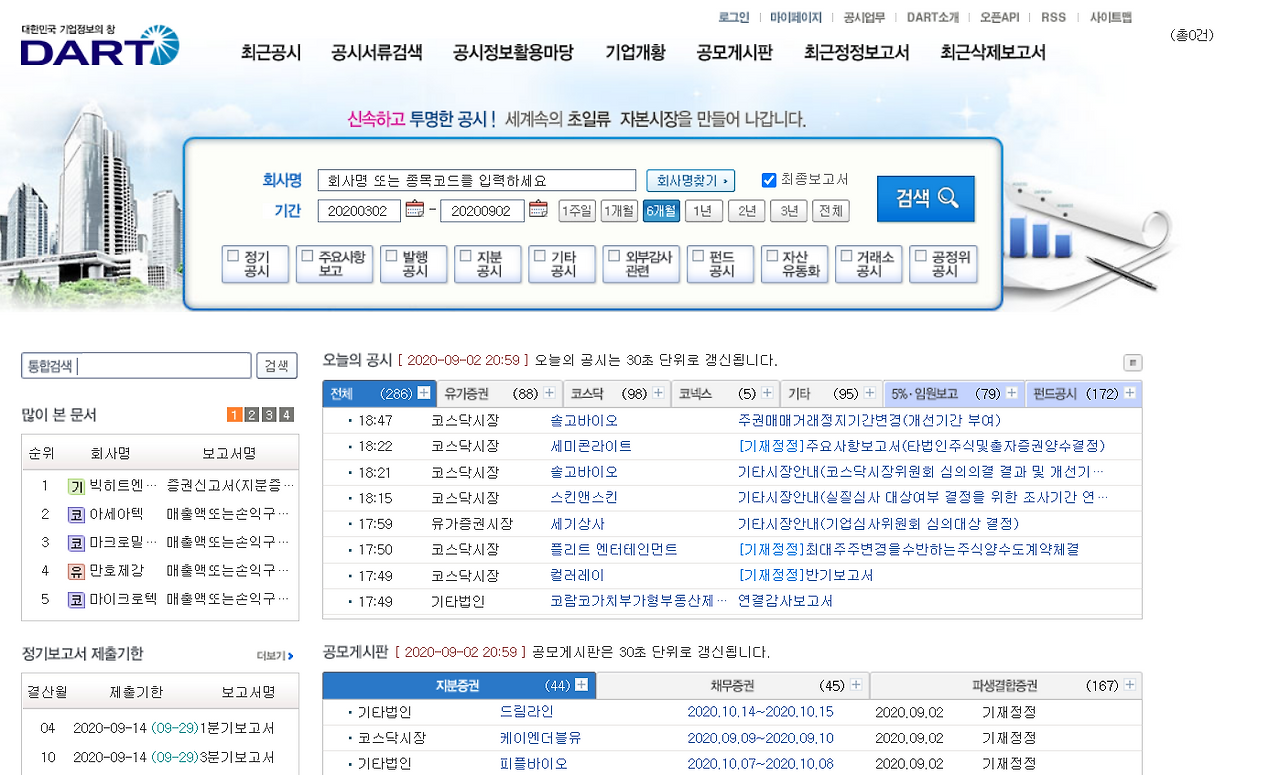
Task: Click the 통합검색 input field
Action: click(137, 366)
